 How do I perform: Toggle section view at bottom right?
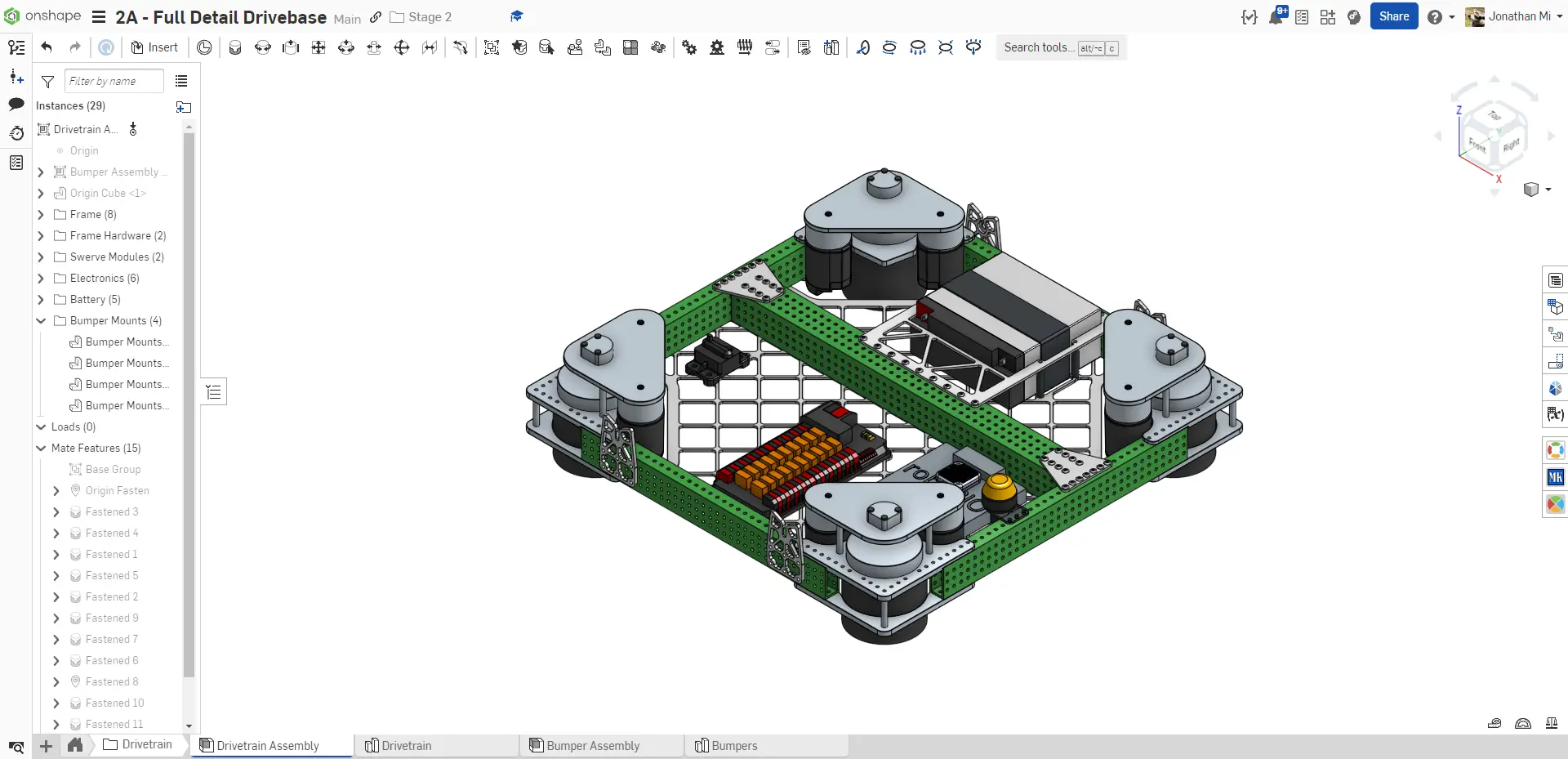coord(1523,723)
